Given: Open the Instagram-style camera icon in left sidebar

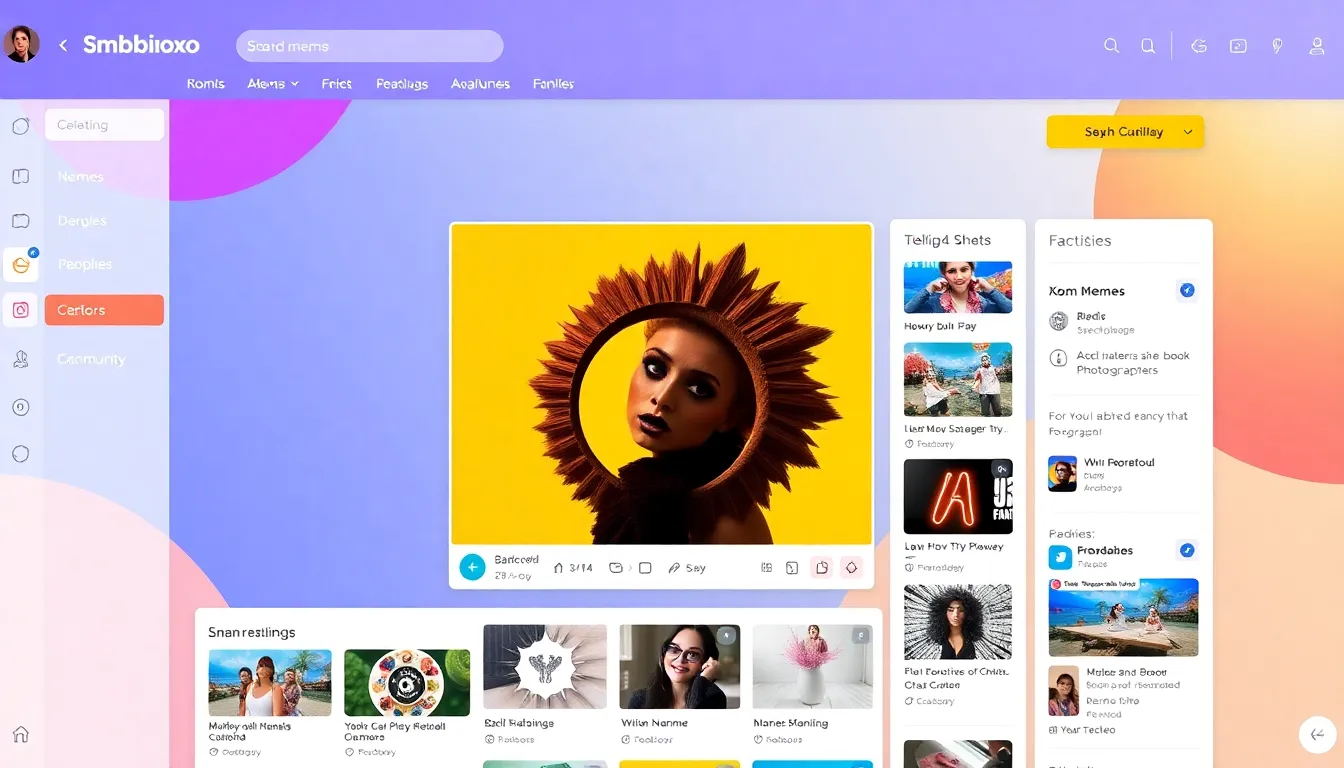Looking at the screenshot, I should coord(21,310).
